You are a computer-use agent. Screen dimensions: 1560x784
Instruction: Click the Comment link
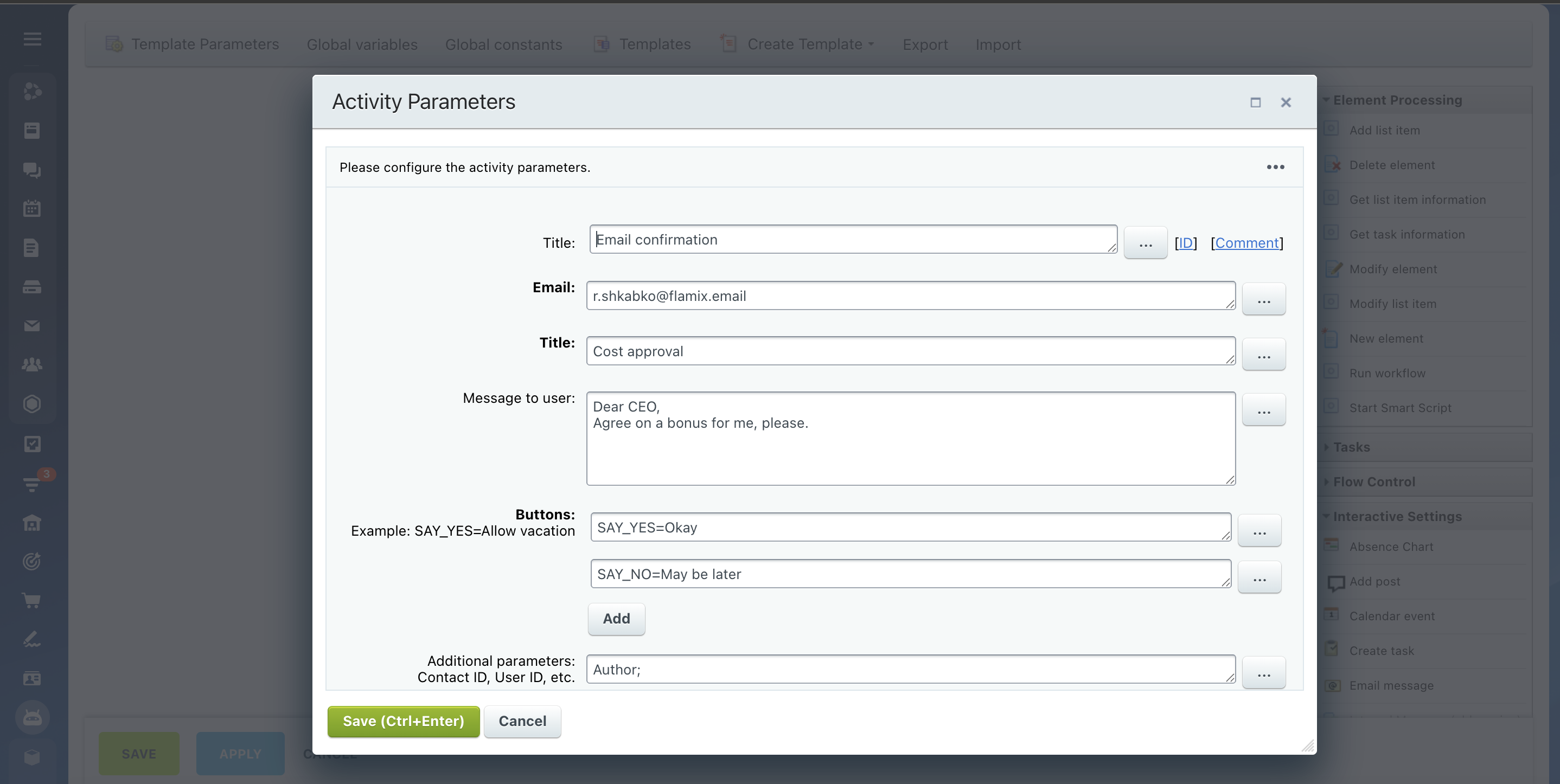[x=1246, y=243]
